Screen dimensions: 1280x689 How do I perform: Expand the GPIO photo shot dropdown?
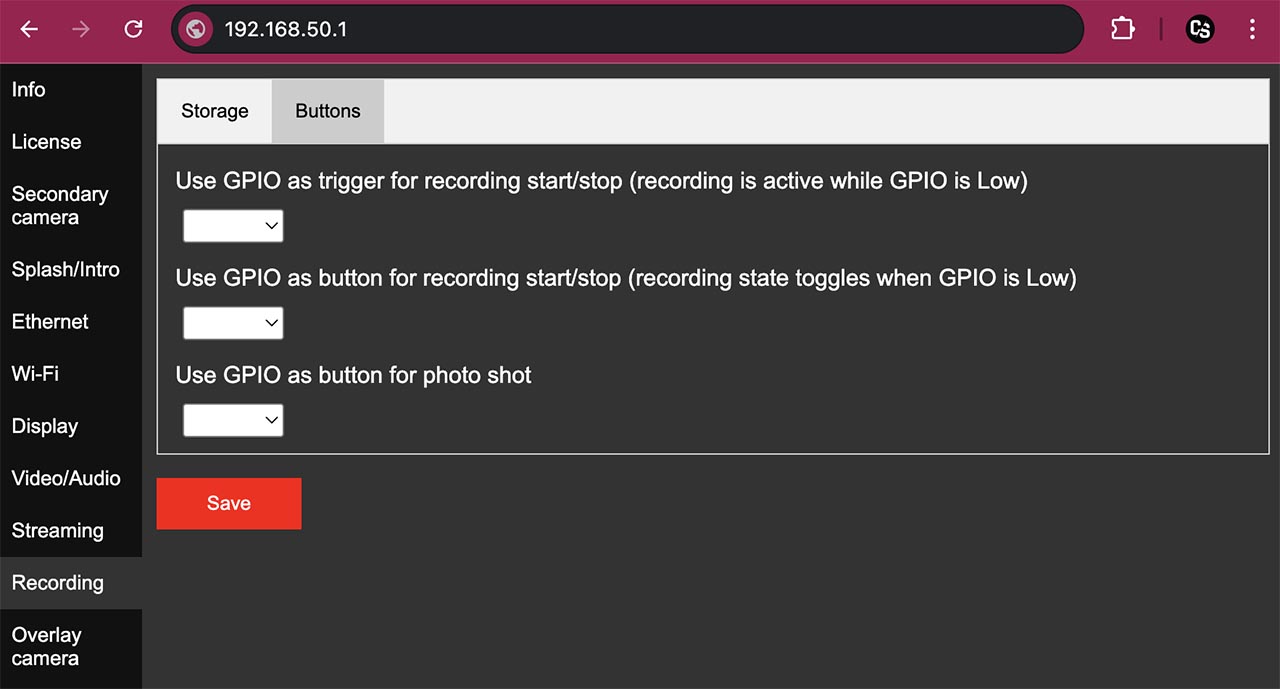pyautogui.click(x=233, y=420)
